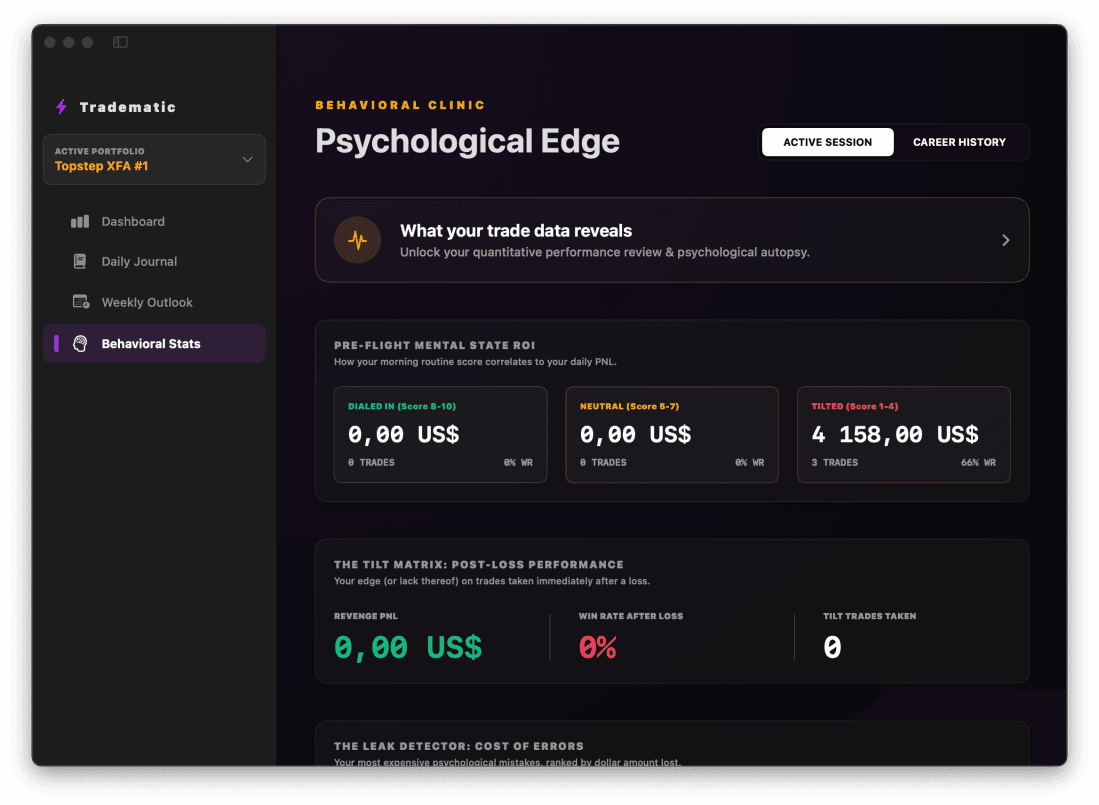This screenshot has width=1099, height=805.
Task: Click the Behavioral Stats head icon
Action: click(81, 343)
